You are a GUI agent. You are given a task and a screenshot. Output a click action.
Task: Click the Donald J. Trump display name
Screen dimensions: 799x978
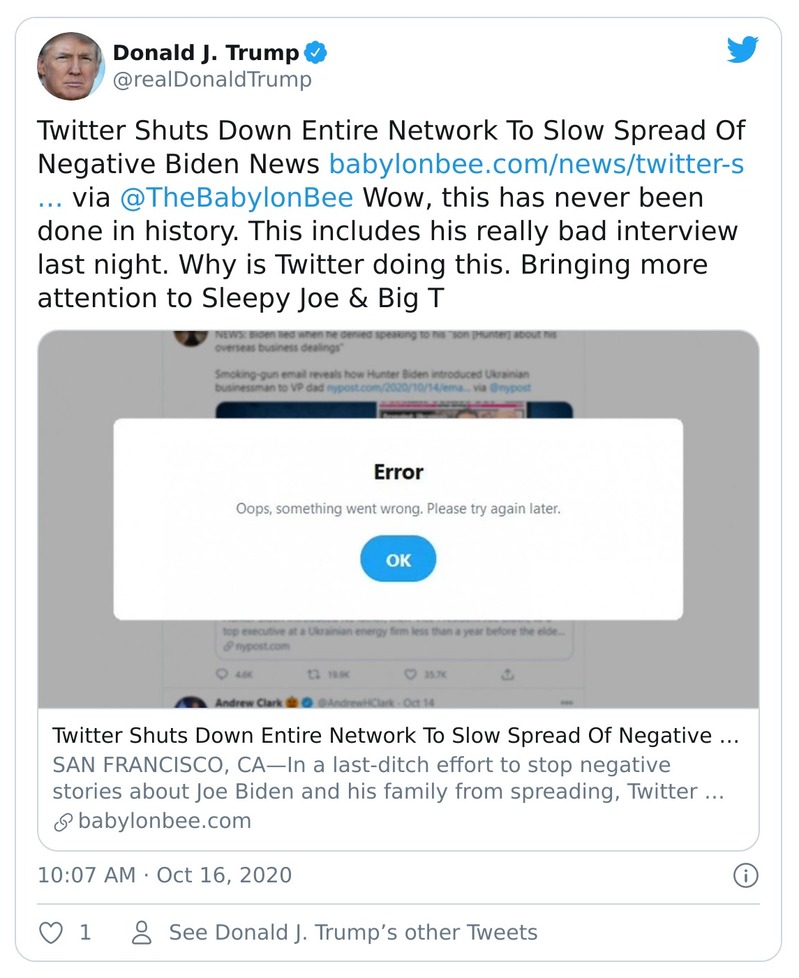(205, 52)
